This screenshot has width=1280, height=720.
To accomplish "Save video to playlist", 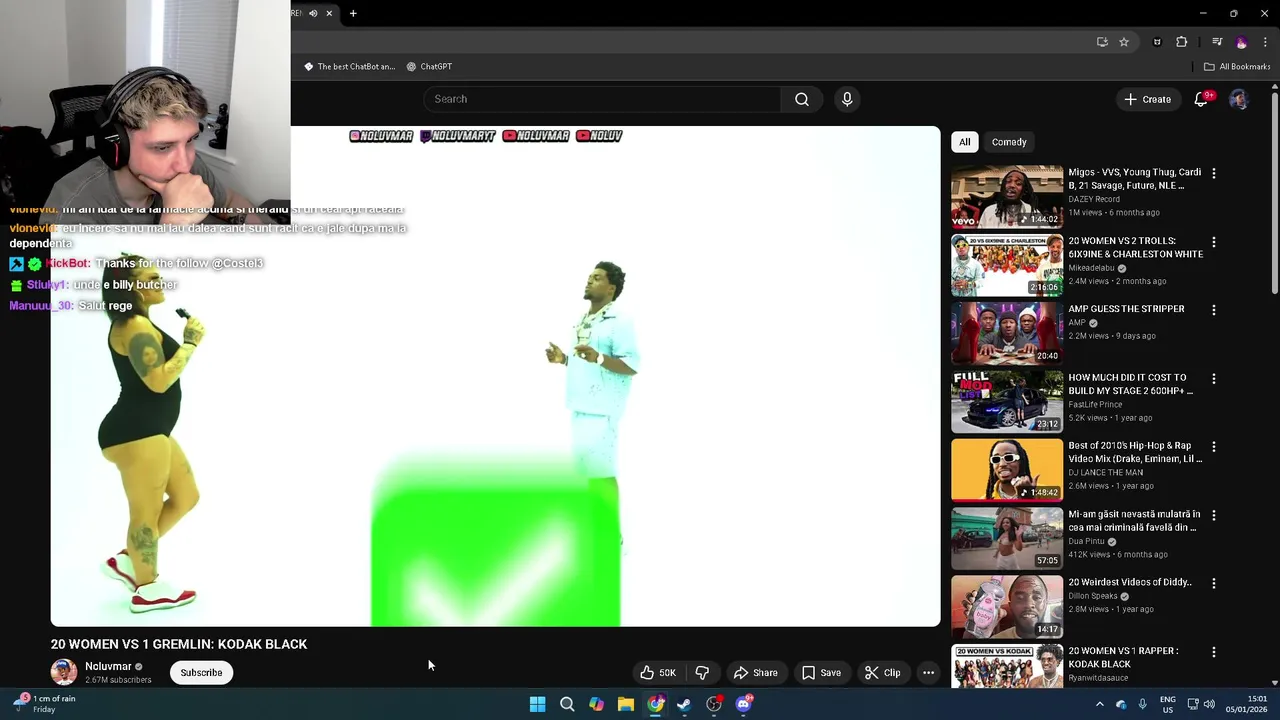I will (821, 673).
